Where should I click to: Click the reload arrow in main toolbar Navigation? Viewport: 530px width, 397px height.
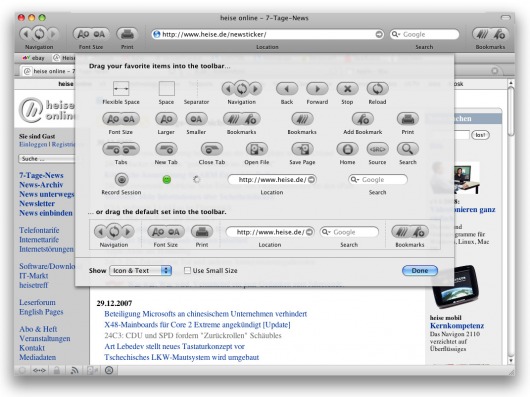coord(39,34)
